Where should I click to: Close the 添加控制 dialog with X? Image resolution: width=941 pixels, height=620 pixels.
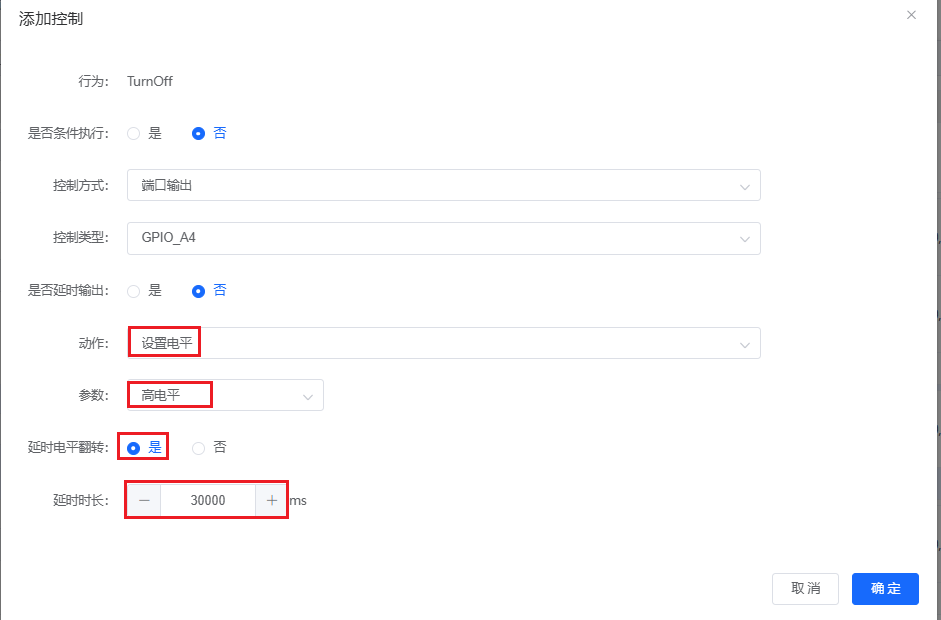coord(911,15)
